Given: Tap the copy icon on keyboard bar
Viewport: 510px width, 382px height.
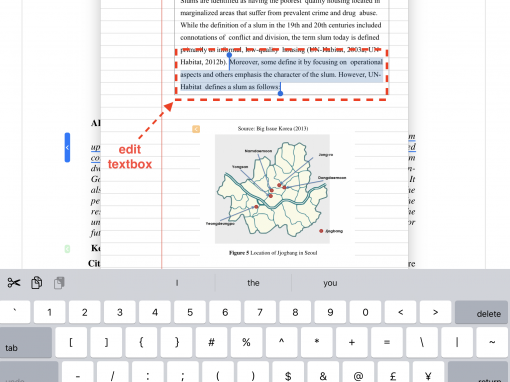Looking at the screenshot, I should (x=36, y=283).
